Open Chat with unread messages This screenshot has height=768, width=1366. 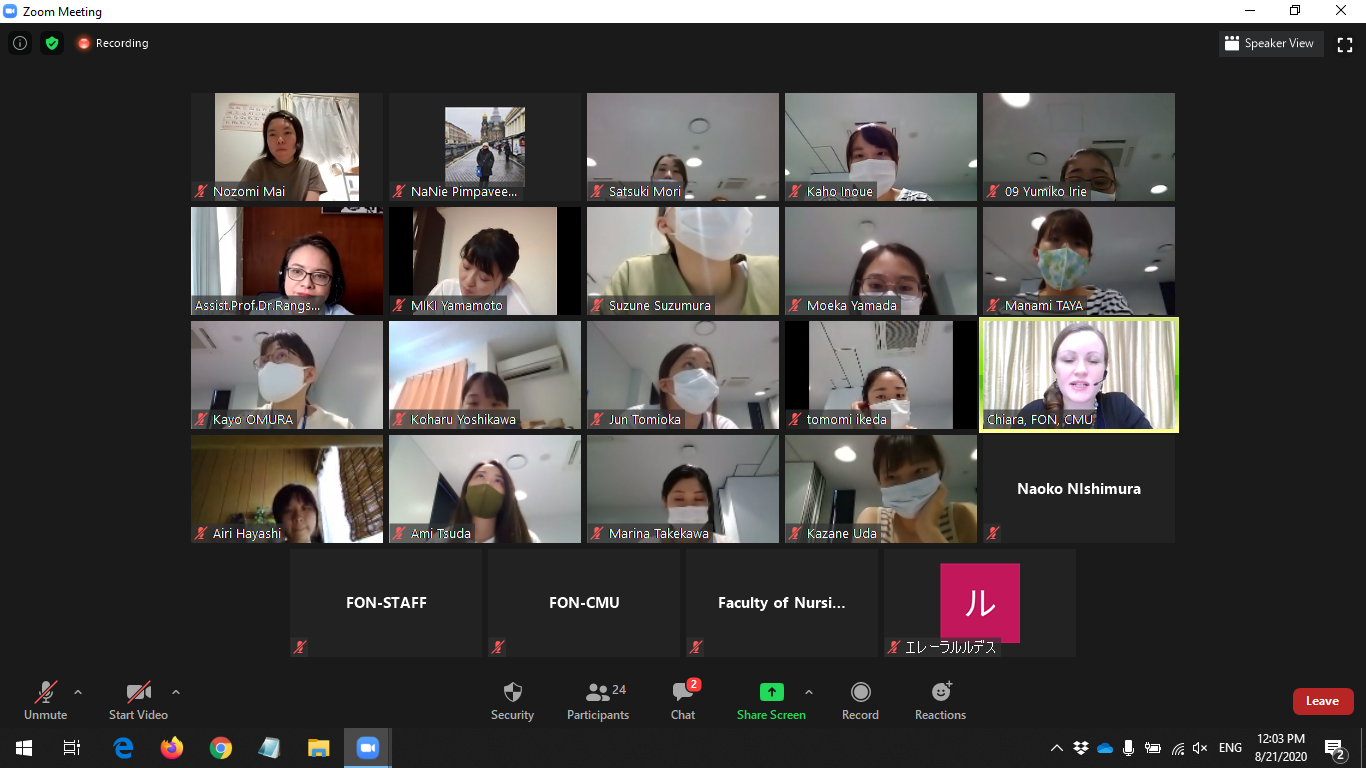683,700
